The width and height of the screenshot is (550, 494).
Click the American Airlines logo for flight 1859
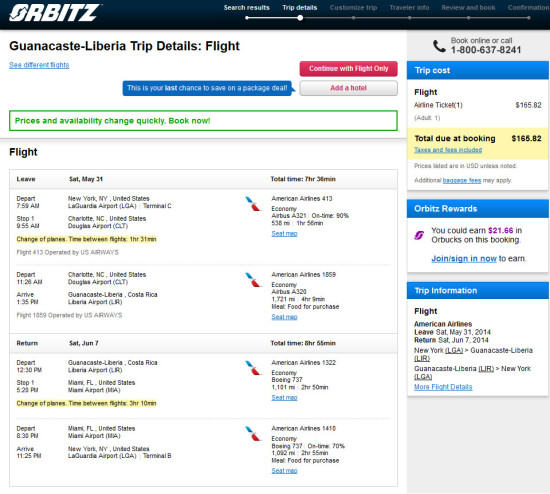tap(253, 280)
